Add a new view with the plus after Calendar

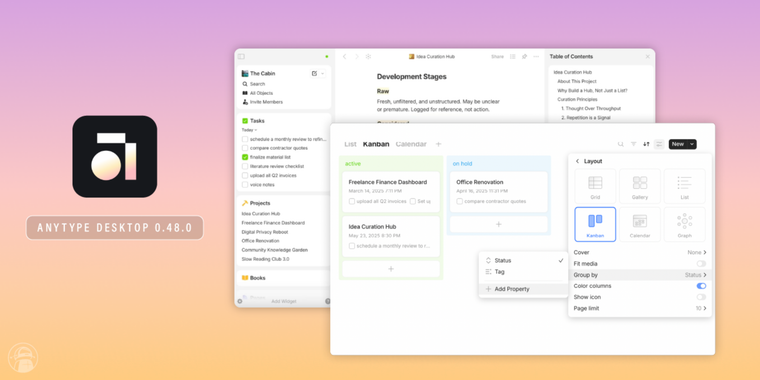pos(439,144)
